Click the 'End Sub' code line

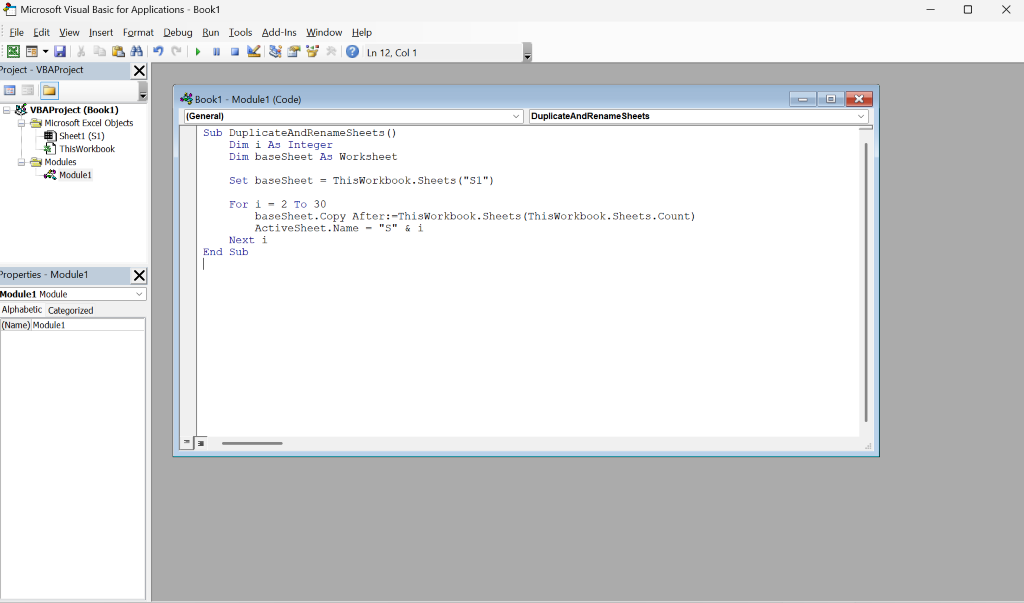[225, 252]
